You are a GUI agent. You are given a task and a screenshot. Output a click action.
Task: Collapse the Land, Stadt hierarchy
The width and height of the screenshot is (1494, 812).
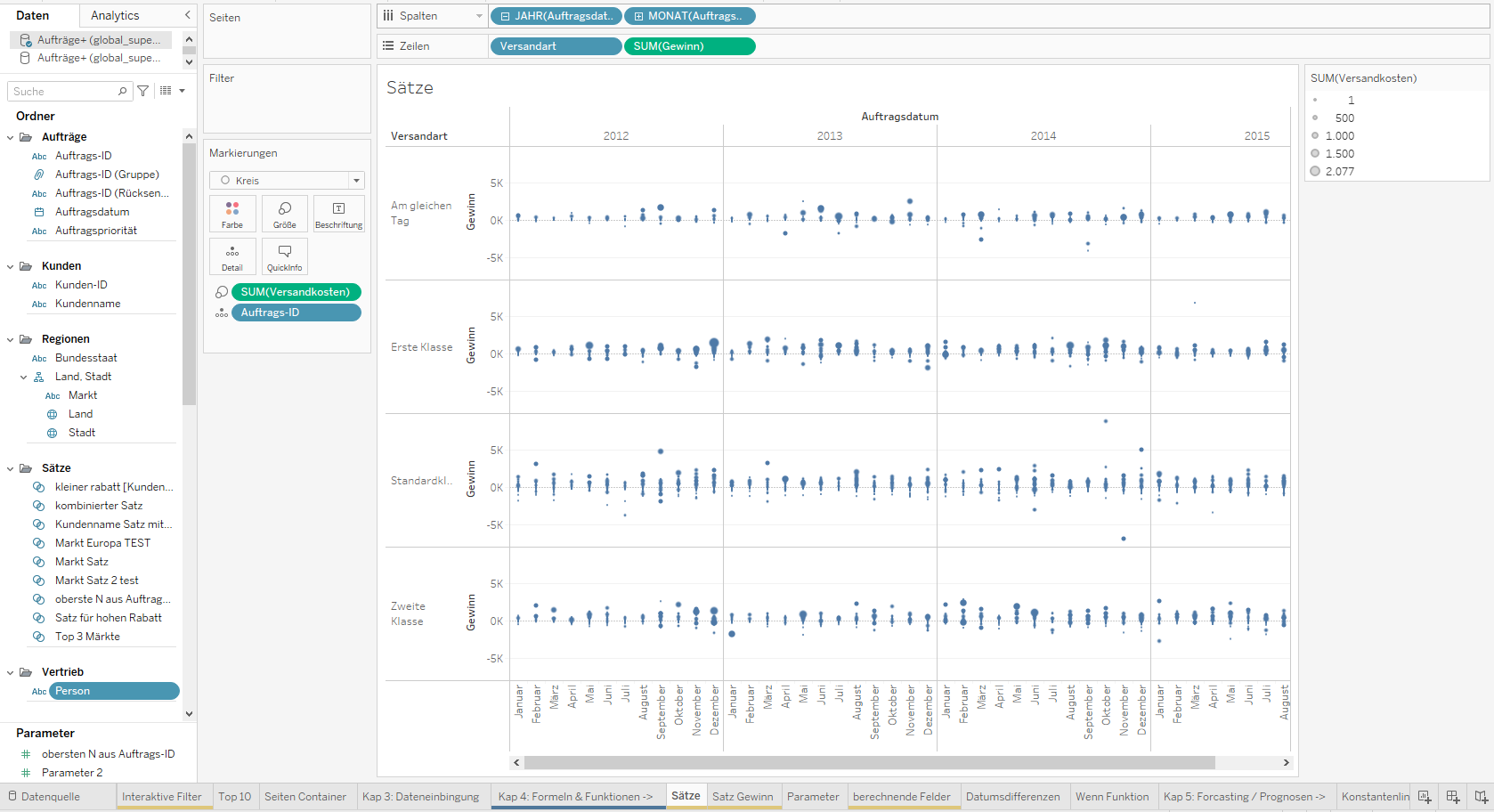coord(24,376)
